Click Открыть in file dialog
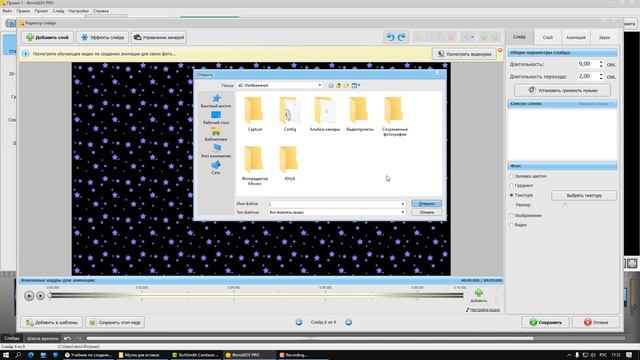Viewport: 640px width, 360px height. point(426,204)
